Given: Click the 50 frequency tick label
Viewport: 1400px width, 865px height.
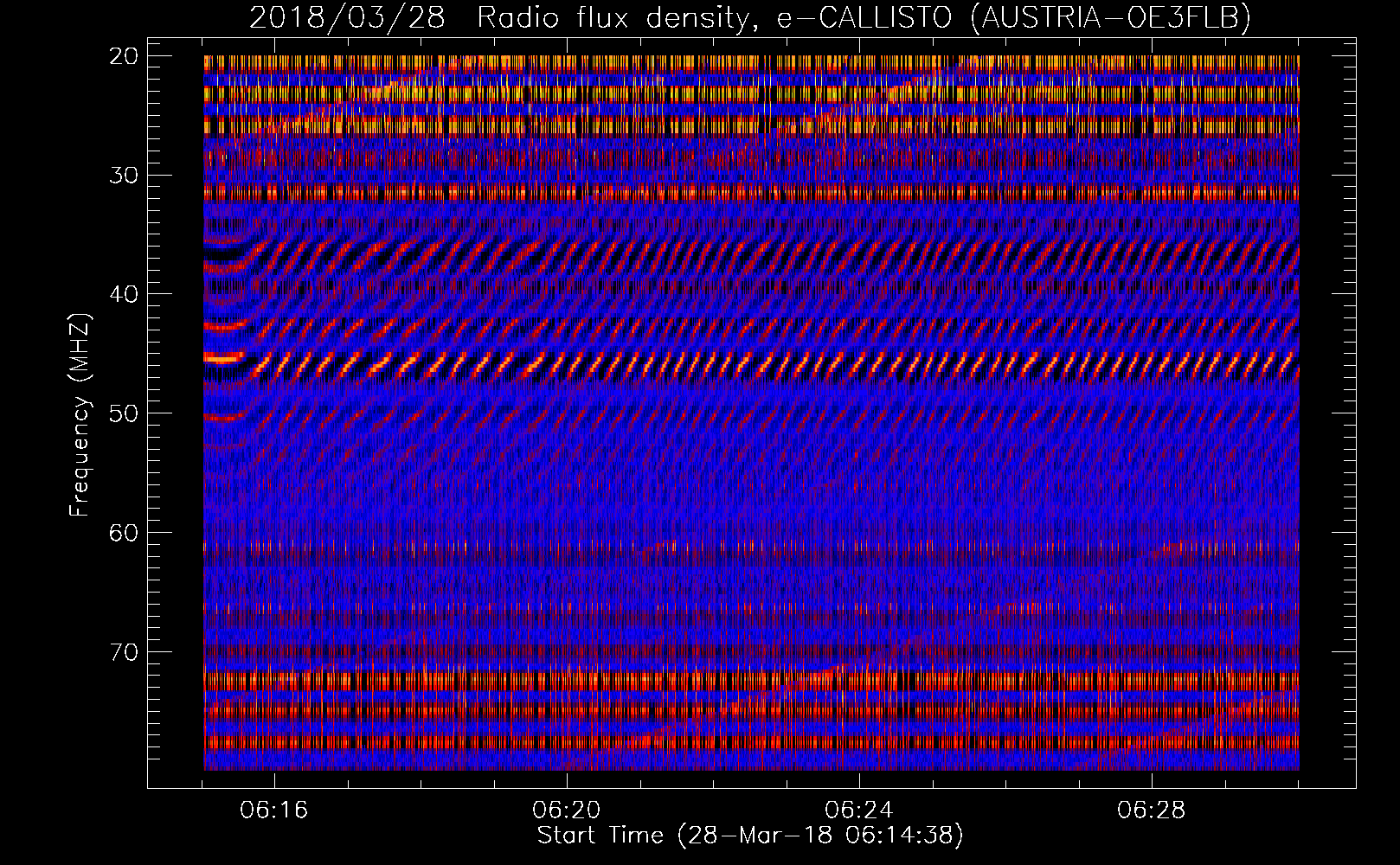Looking at the screenshot, I should click(x=124, y=413).
